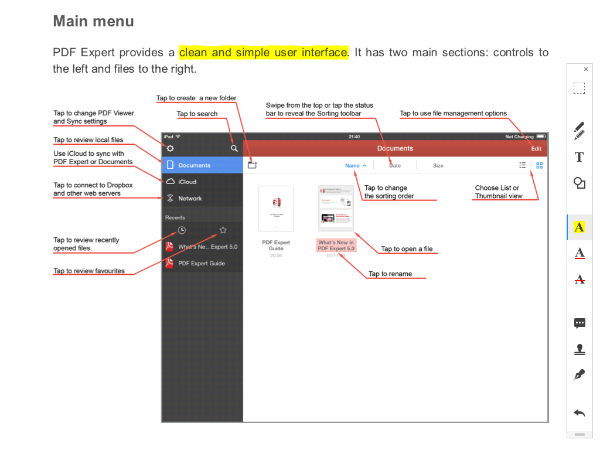Activate the yellow highlight text tool
The height and width of the screenshot is (450, 600).
click(579, 227)
